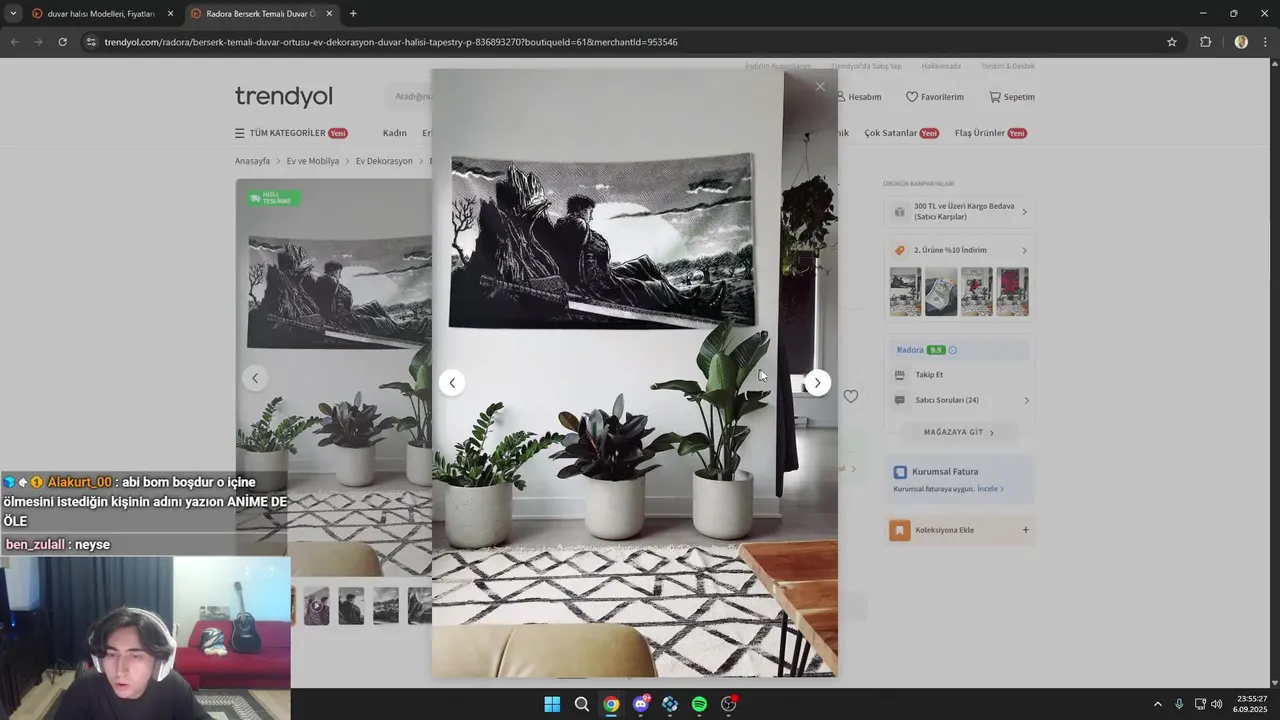Bookmark this page with the star icon
The width and height of the screenshot is (1280, 720).
[1172, 42]
